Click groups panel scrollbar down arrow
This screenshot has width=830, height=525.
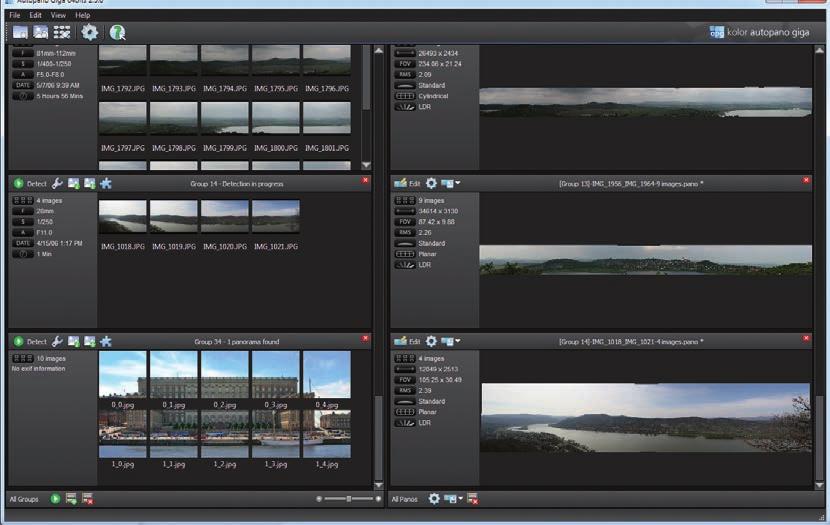378,485
